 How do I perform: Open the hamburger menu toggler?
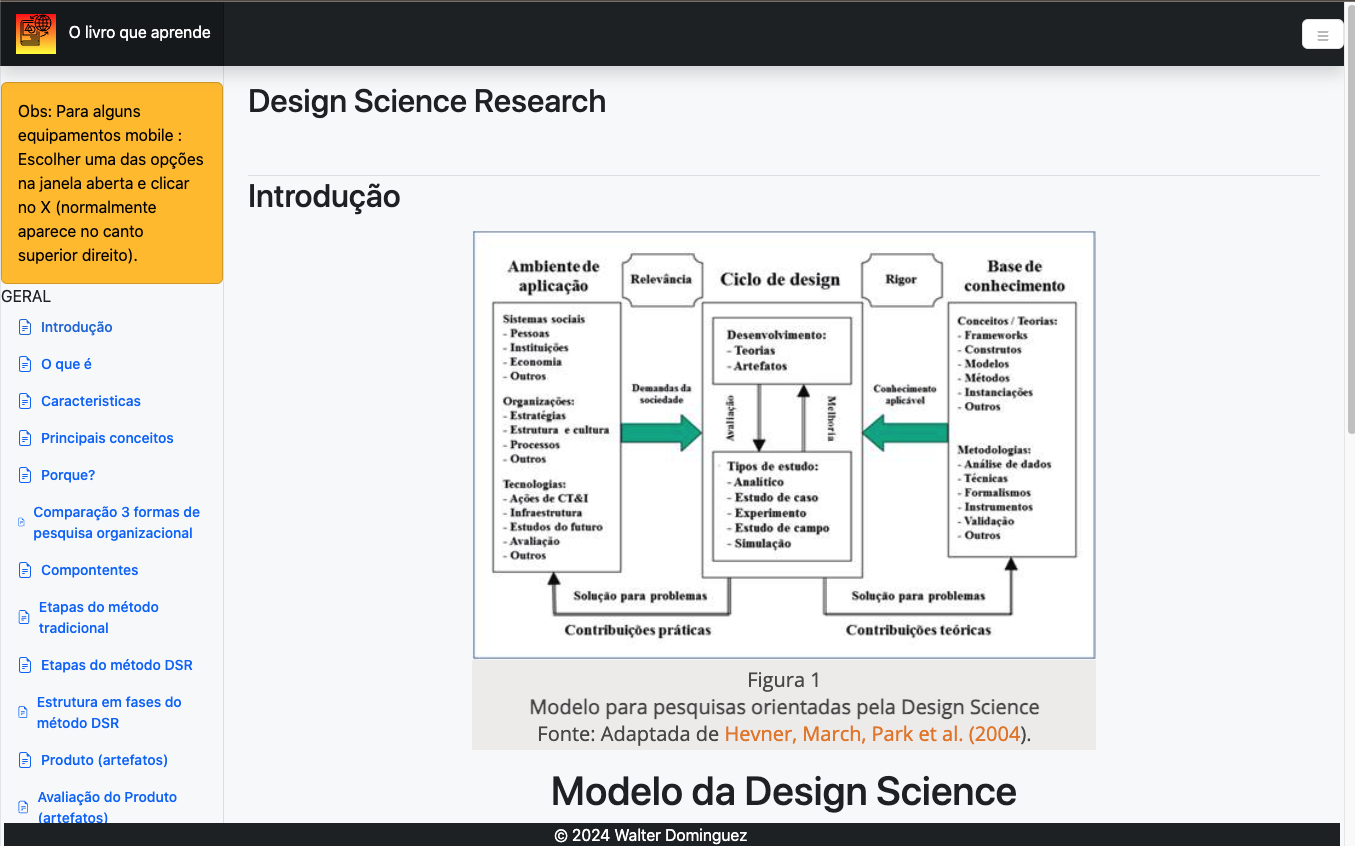(1322, 34)
